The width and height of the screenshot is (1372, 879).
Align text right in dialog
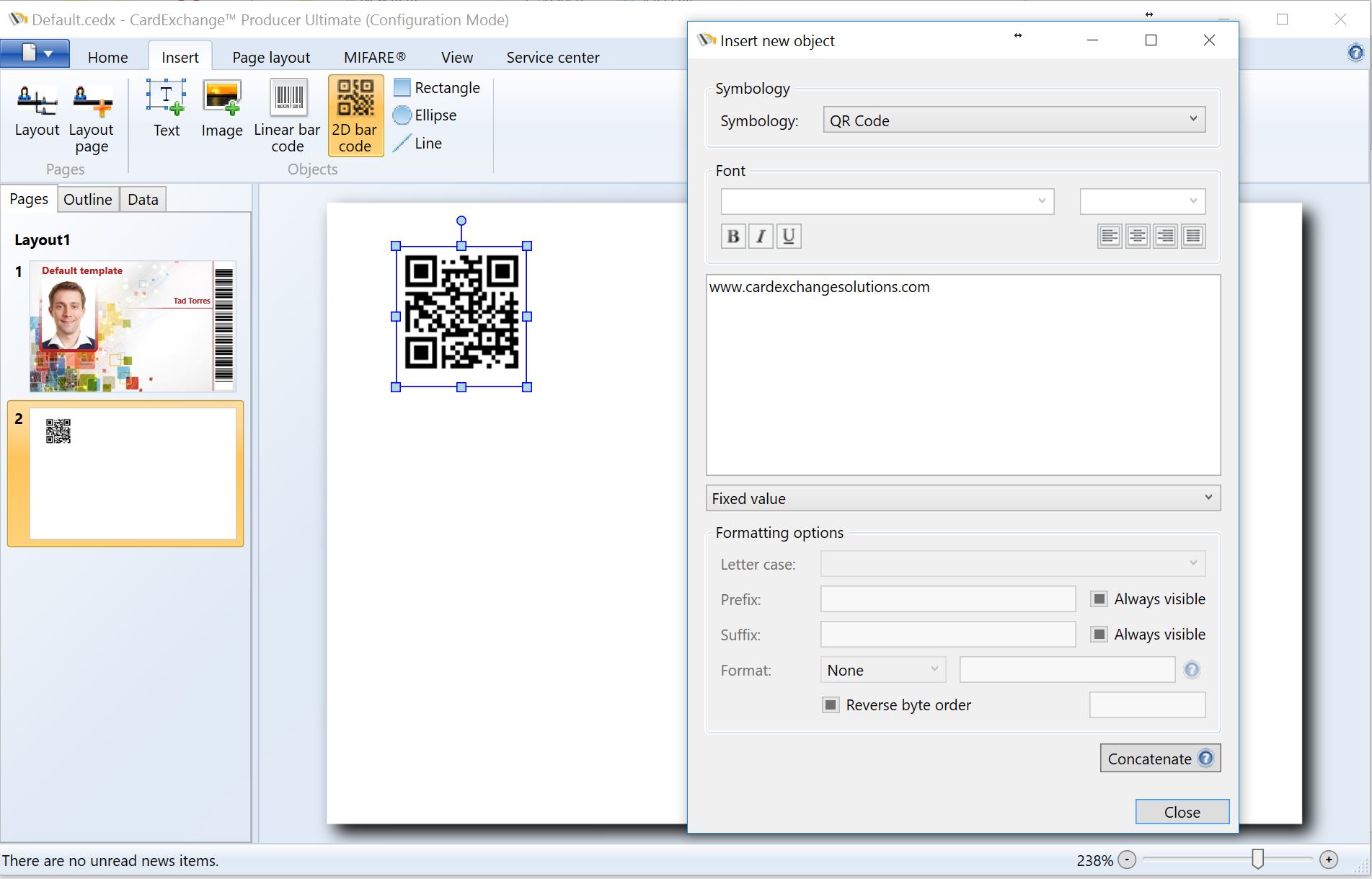click(1165, 236)
